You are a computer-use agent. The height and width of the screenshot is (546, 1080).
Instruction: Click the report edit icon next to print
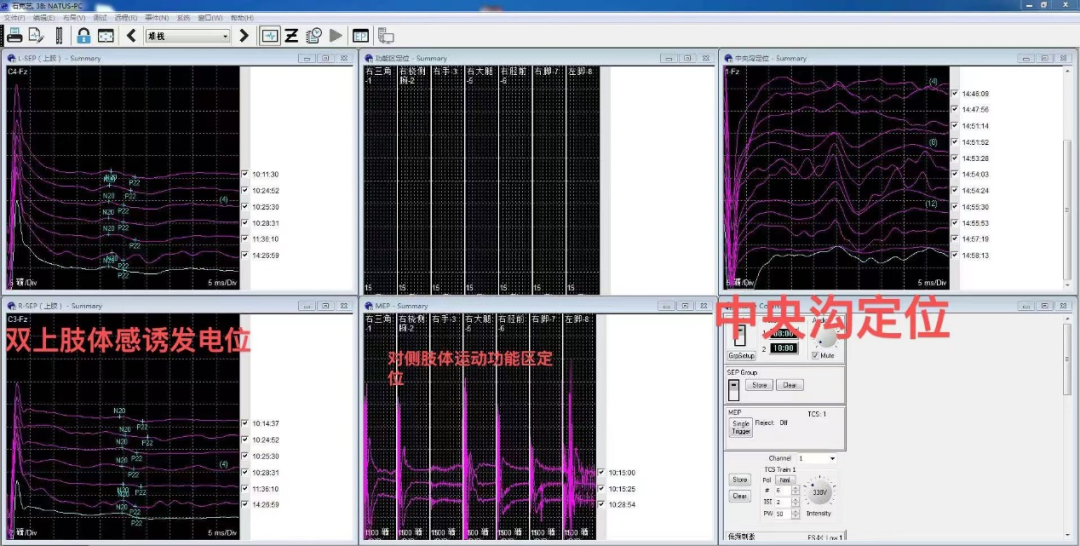click(x=36, y=36)
